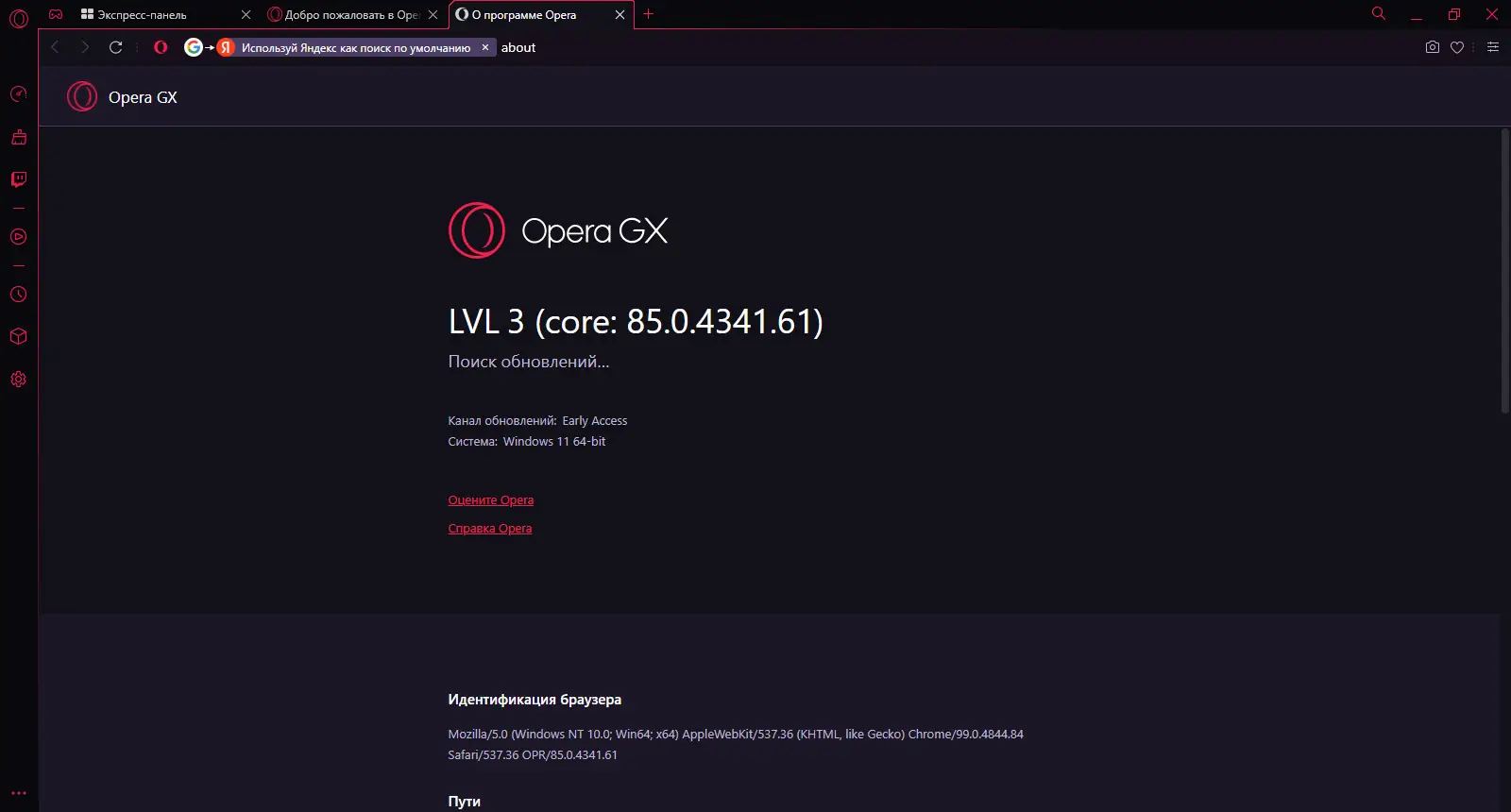1511x812 pixels.
Task: Close the Opera GX window
Action: tap(1492, 14)
